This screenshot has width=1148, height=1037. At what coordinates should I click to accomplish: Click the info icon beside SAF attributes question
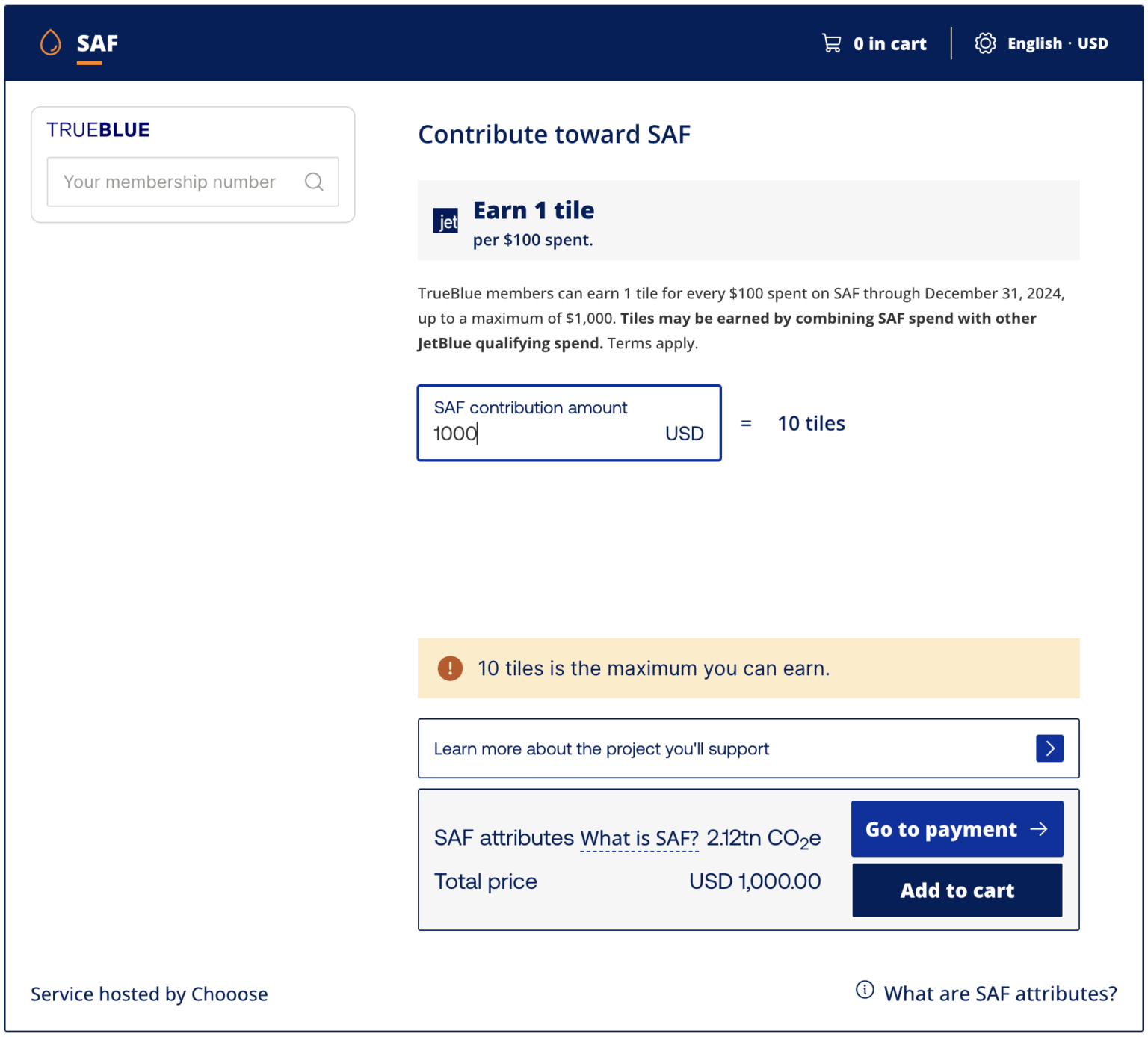865,990
